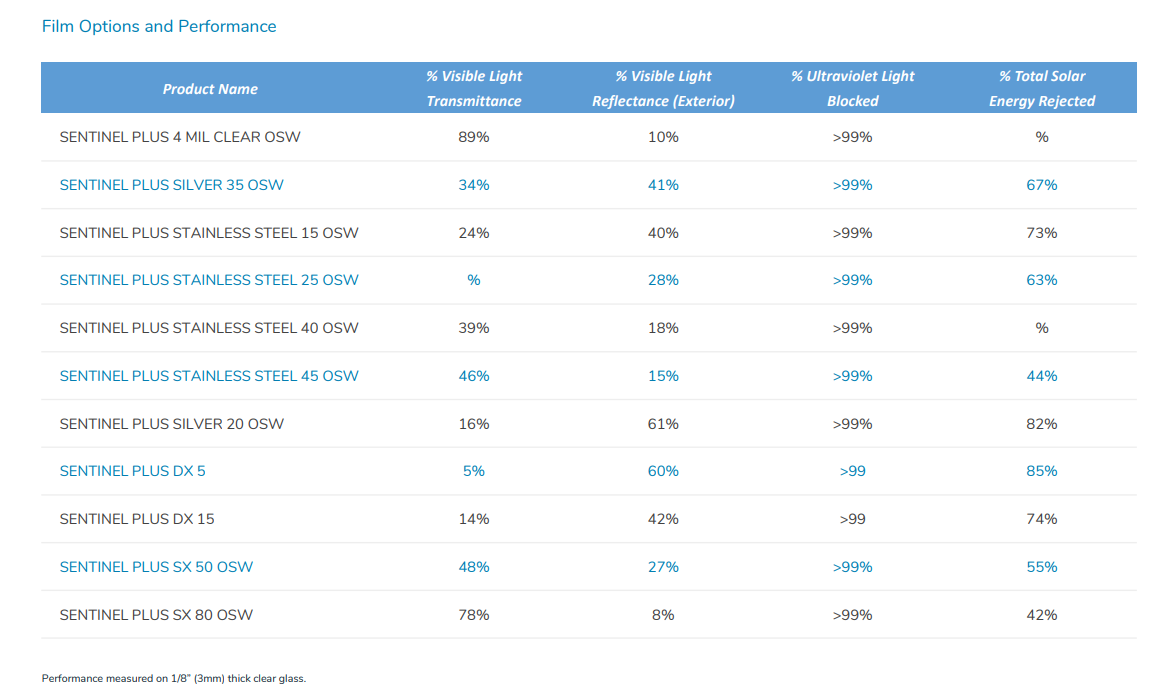Open the SENTINEL PLUS DX 5 link
This screenshot has height=697, width=1165.
[x=132, y=471]
